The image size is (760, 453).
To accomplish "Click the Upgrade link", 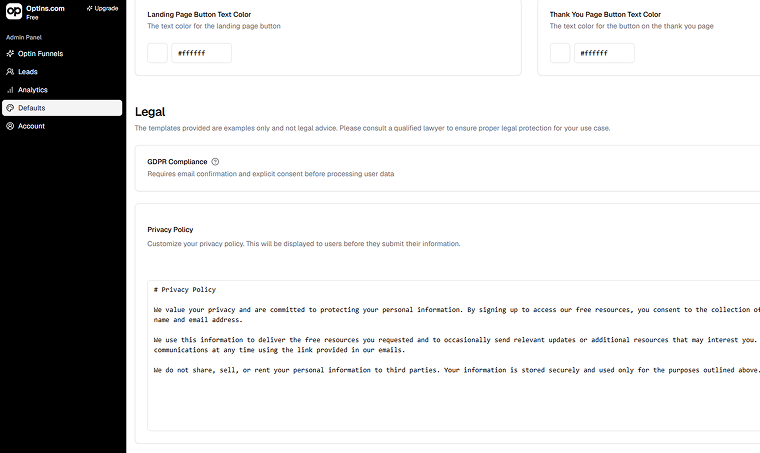I will [106, 8].
